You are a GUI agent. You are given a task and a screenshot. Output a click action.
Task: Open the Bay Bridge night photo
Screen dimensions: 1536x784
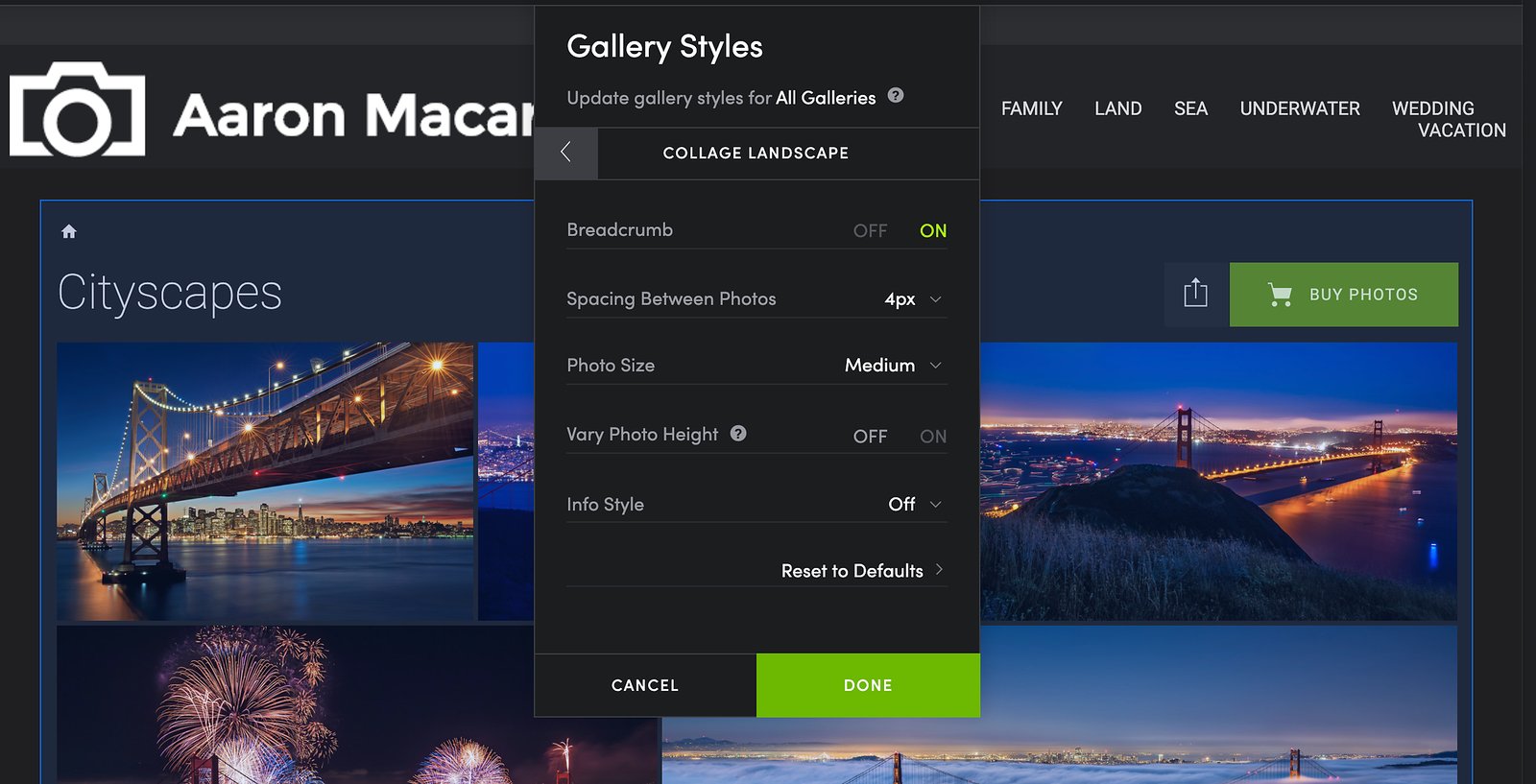tap(265, 481)
